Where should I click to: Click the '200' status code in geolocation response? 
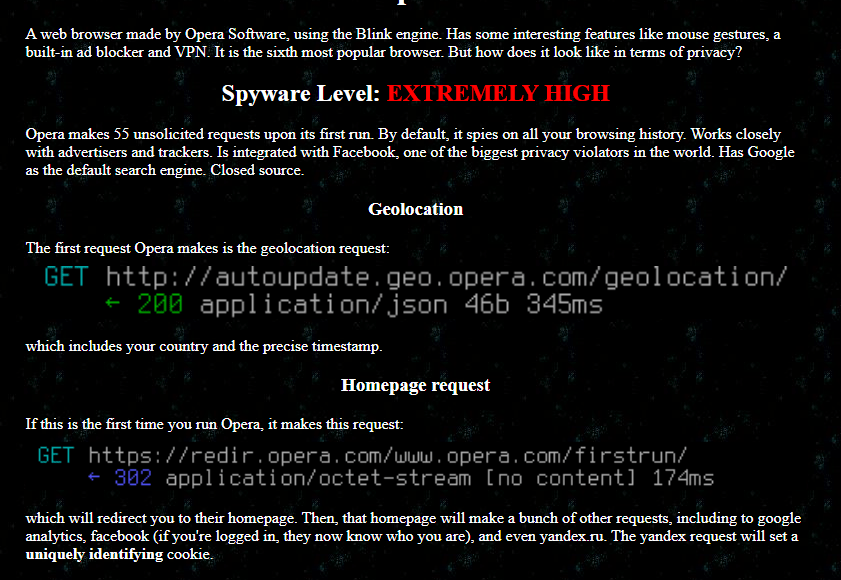(160, 304)
